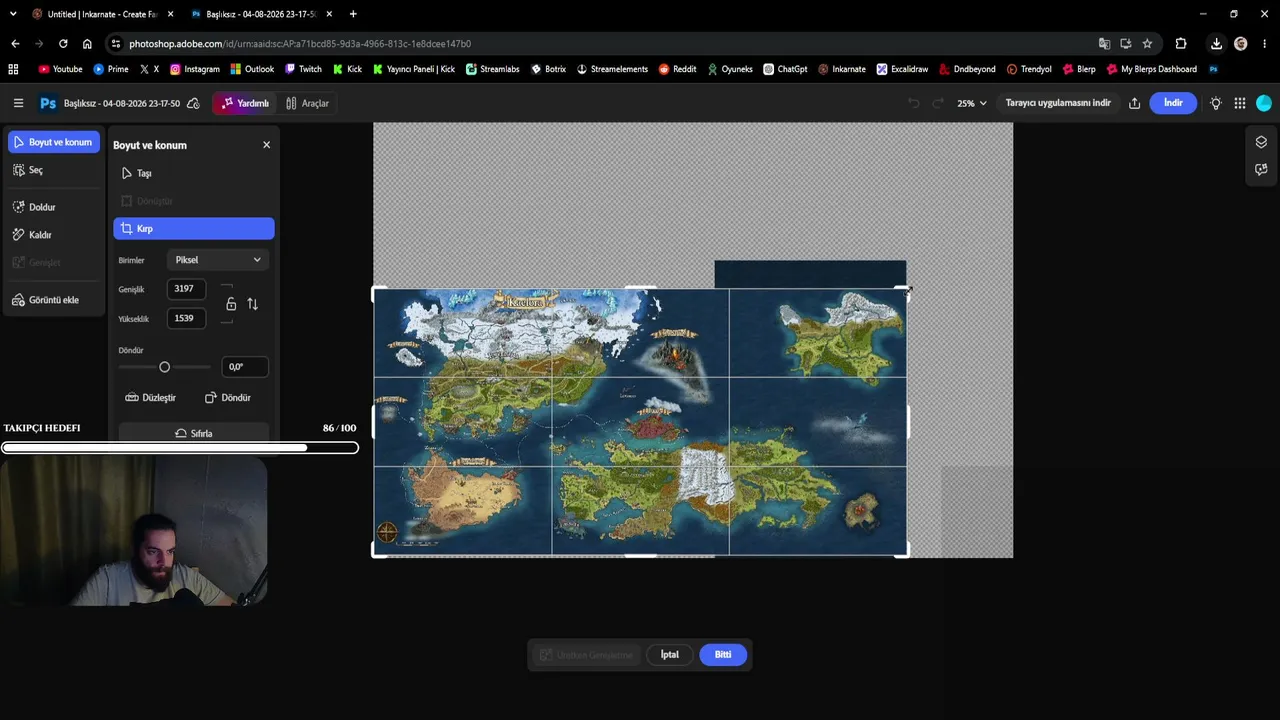Close the Boyut ve konum panel
Screen dimensions: 1280x720
coord(267,145)
